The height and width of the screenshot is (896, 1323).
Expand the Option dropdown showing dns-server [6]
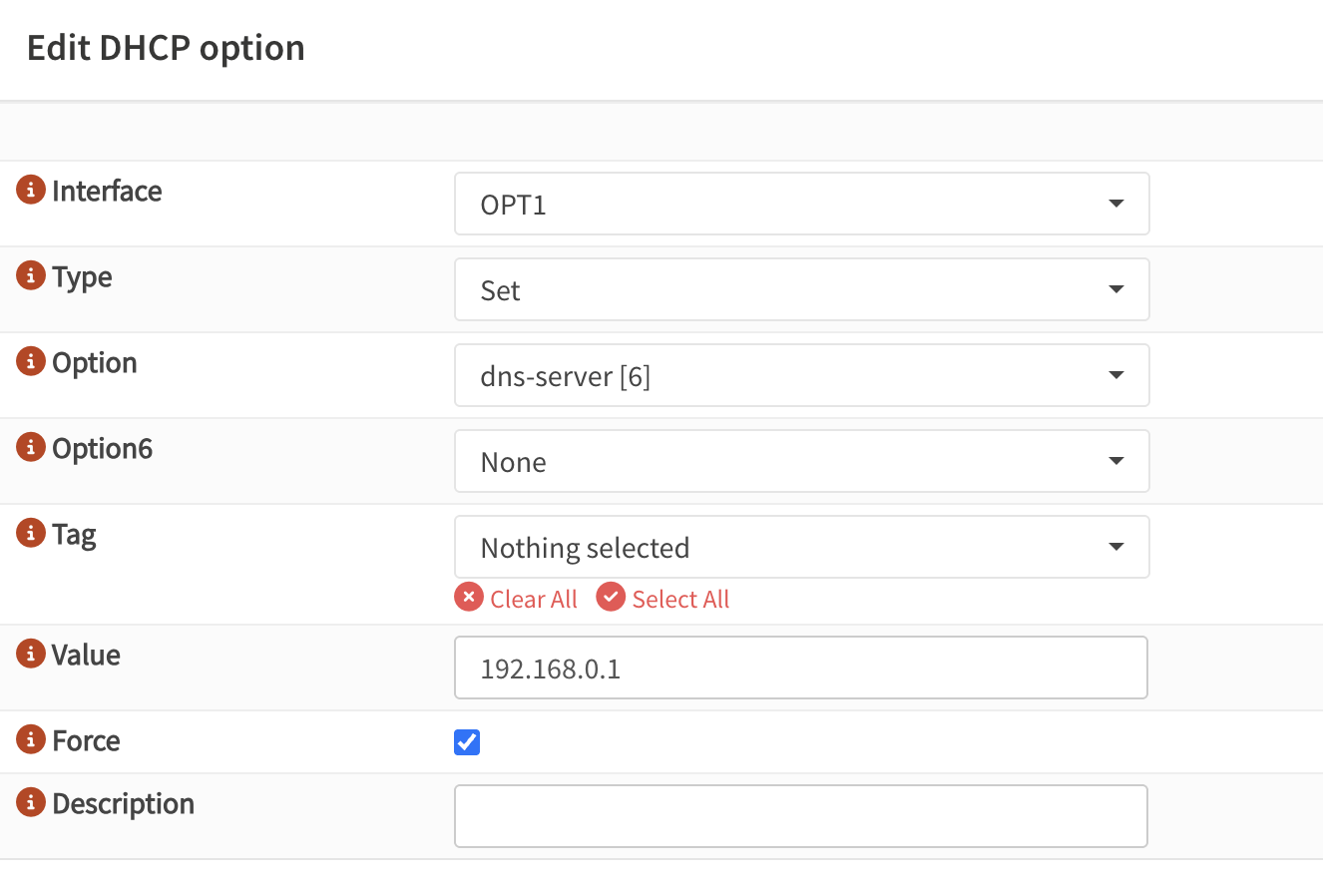pyautogui.click(x=801, y=375)
